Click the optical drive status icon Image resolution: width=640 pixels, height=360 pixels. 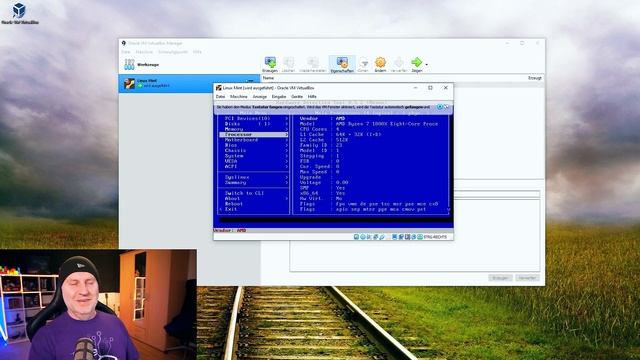pyautogui.click(x=362, y=237)
